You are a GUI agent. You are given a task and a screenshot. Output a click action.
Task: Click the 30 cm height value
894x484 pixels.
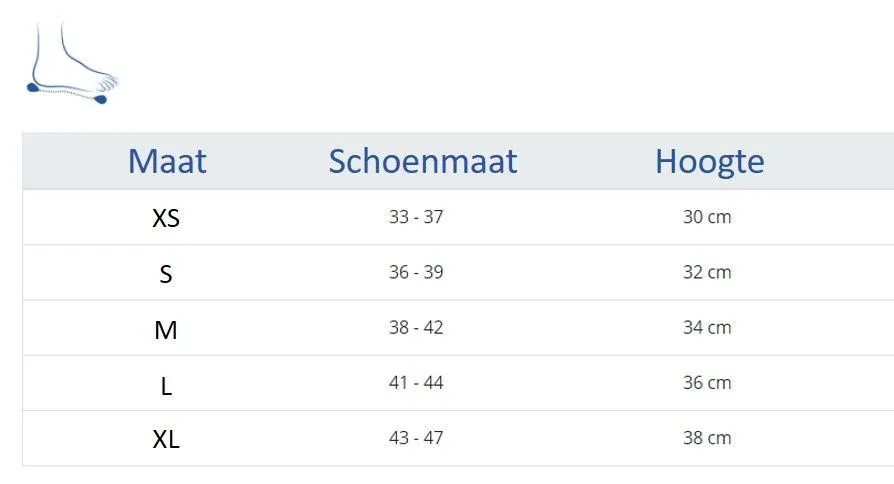[707, 217]
